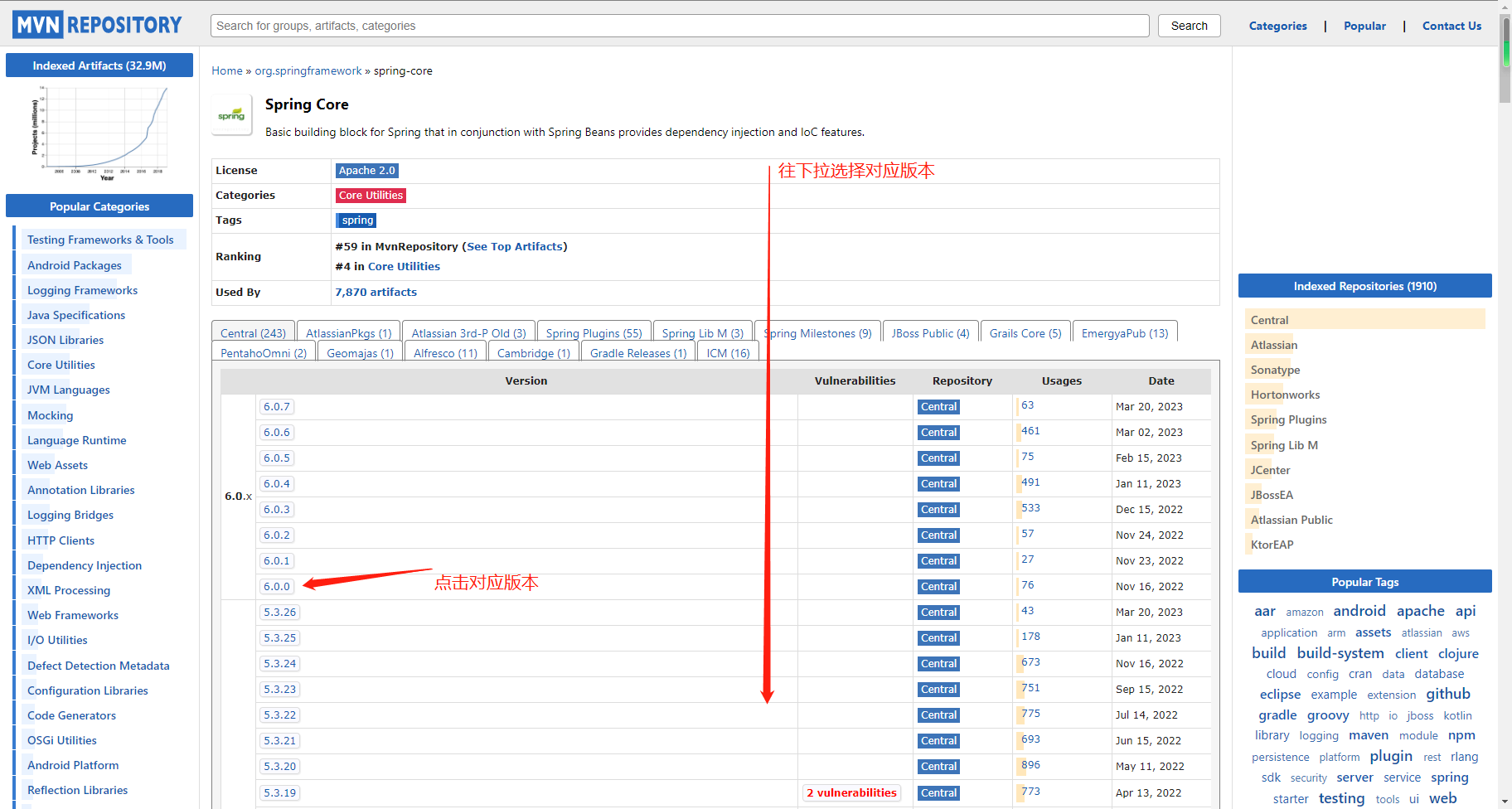1512x809 pixels.
Task: Open version 6.0.0
Action: [x=277, y=586]
